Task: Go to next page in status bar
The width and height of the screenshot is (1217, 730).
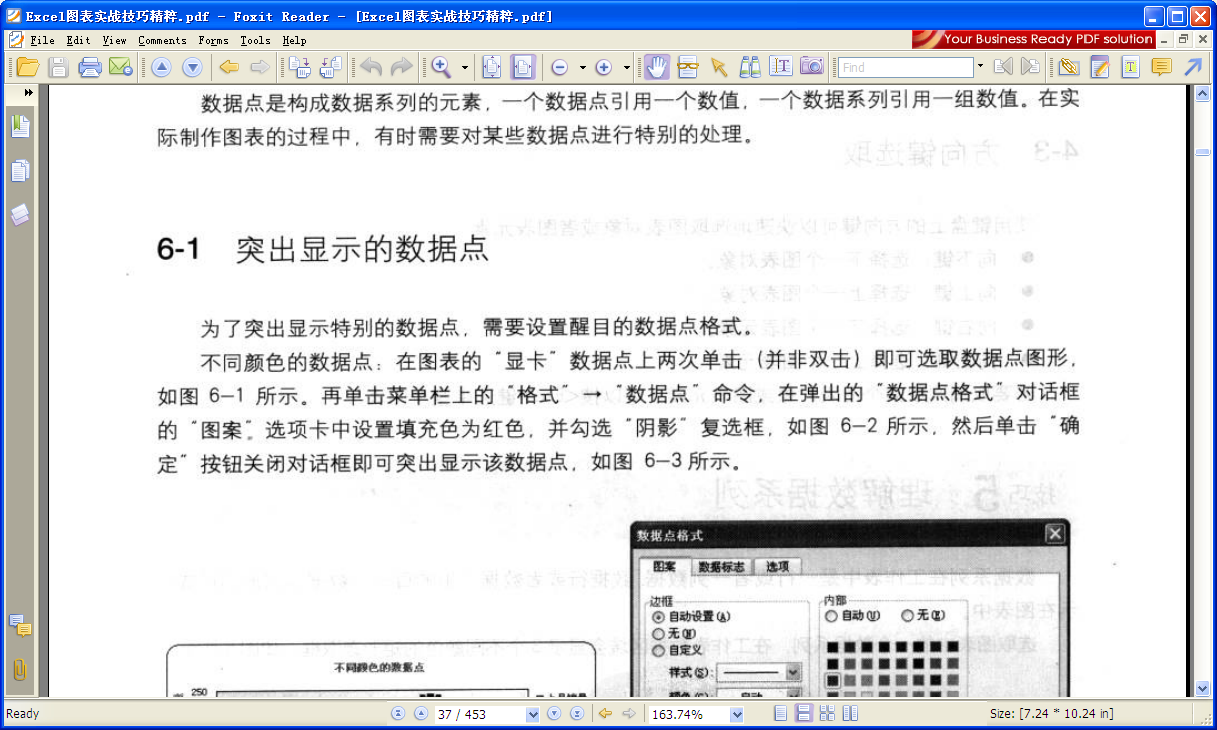Action: tap(554, 714)
